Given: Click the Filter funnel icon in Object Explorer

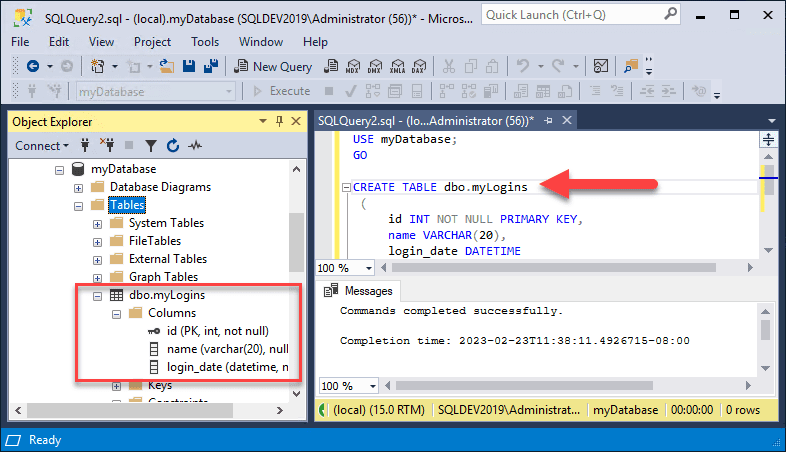Looking at the screenshot, I should pyautogui.click(x=151, y=146).
